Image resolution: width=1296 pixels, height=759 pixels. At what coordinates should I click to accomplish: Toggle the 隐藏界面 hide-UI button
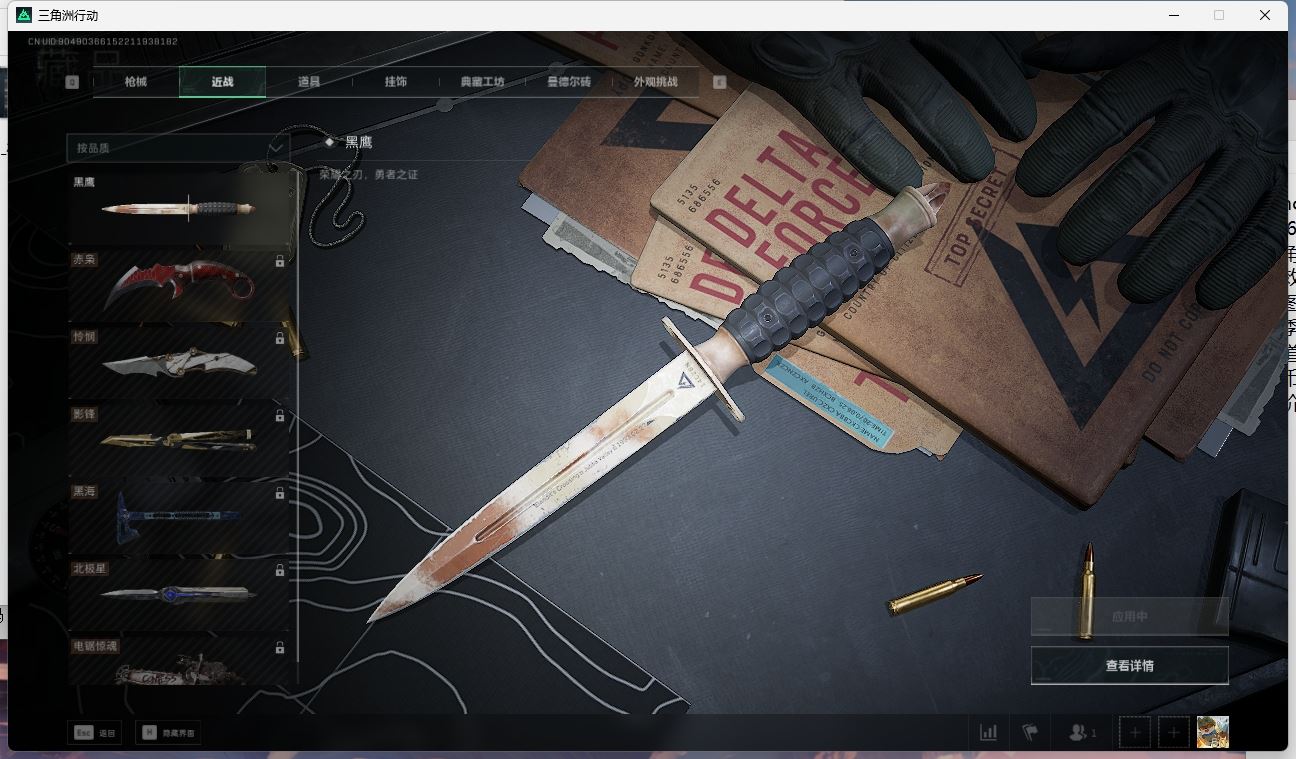tap(168, 733)
